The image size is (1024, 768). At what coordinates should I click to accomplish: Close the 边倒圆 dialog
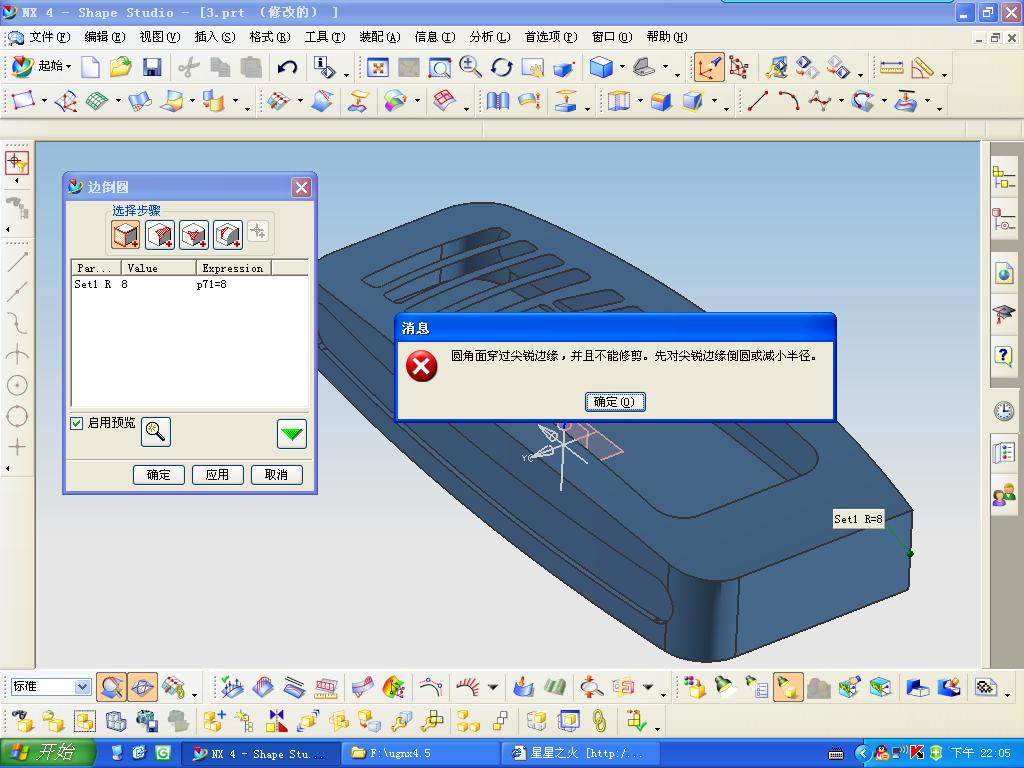click(x=301, y=188)
